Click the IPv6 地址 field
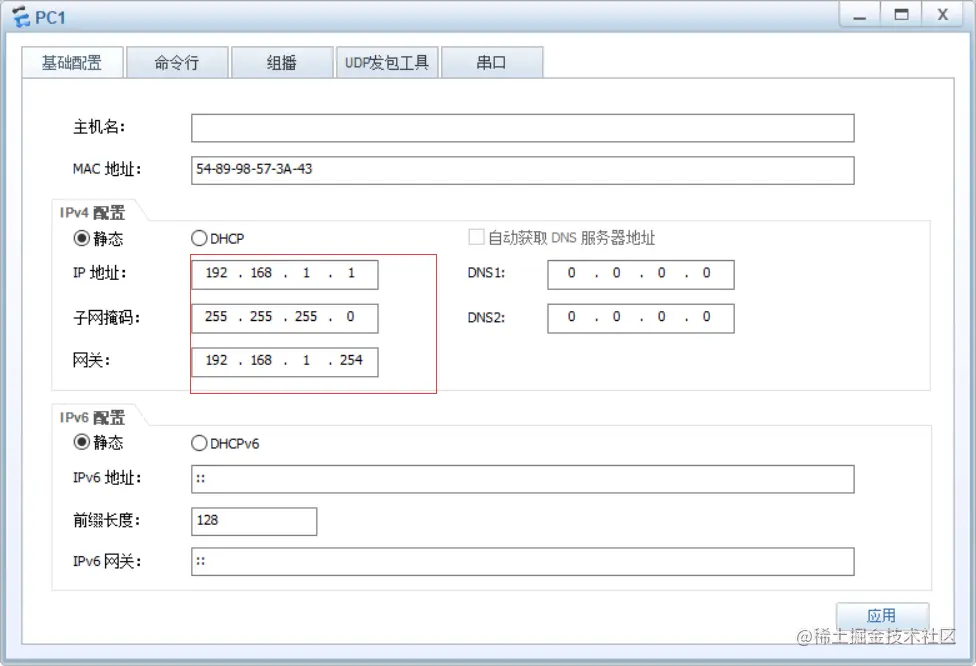The height and width of the screenshot is (666, 976). (x=522, y=478)
